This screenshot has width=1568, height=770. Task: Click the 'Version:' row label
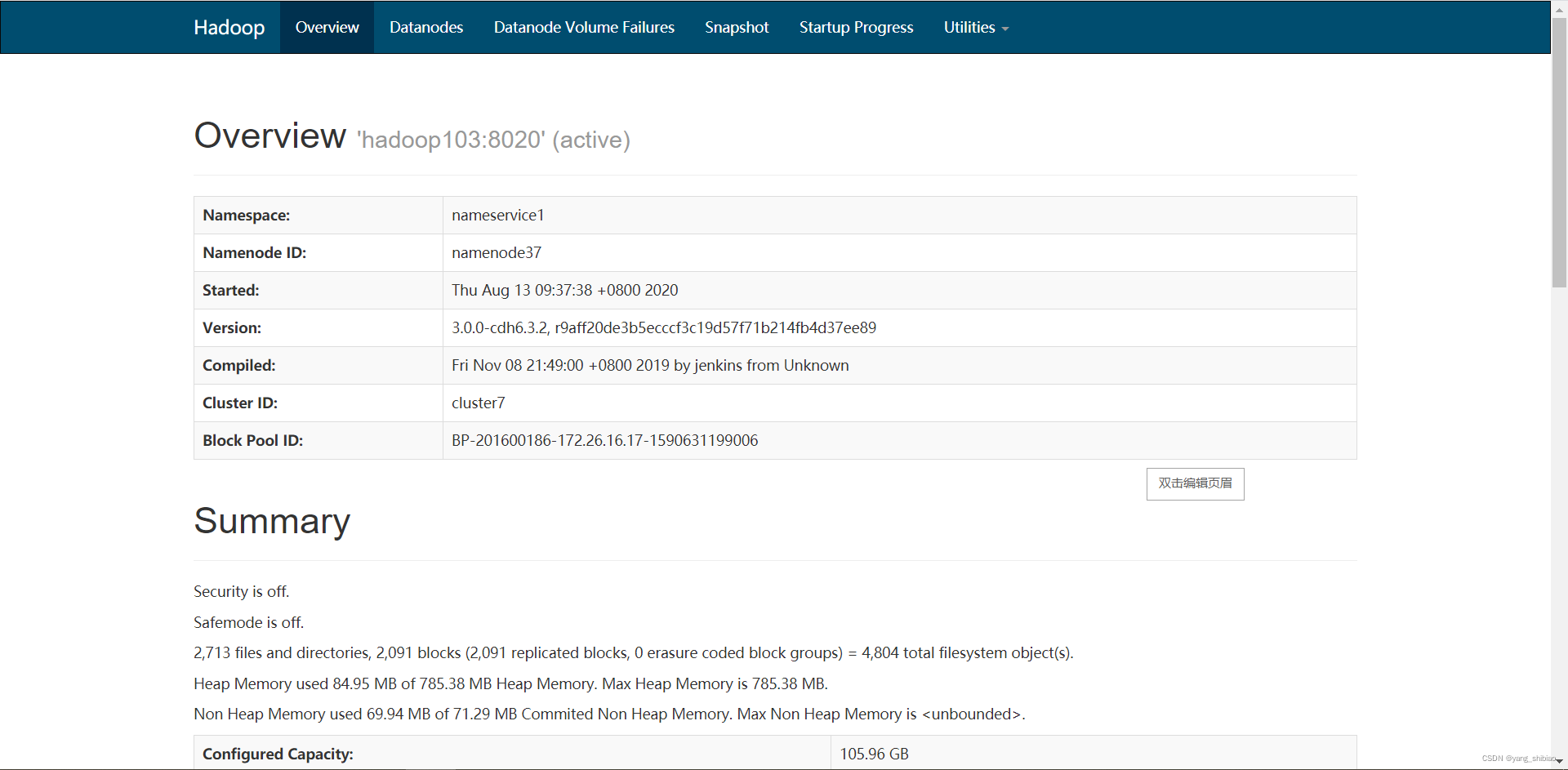[x=232, y=328]
